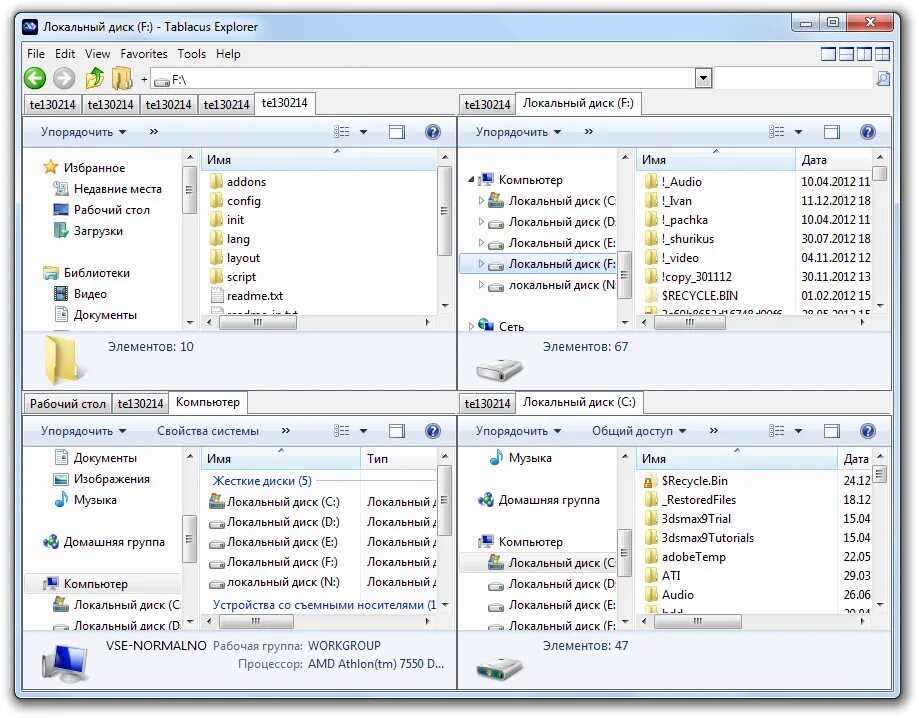This screenshot has width=919, height=718.
Task: Go up one folder level icon
Action: [94, 78]
